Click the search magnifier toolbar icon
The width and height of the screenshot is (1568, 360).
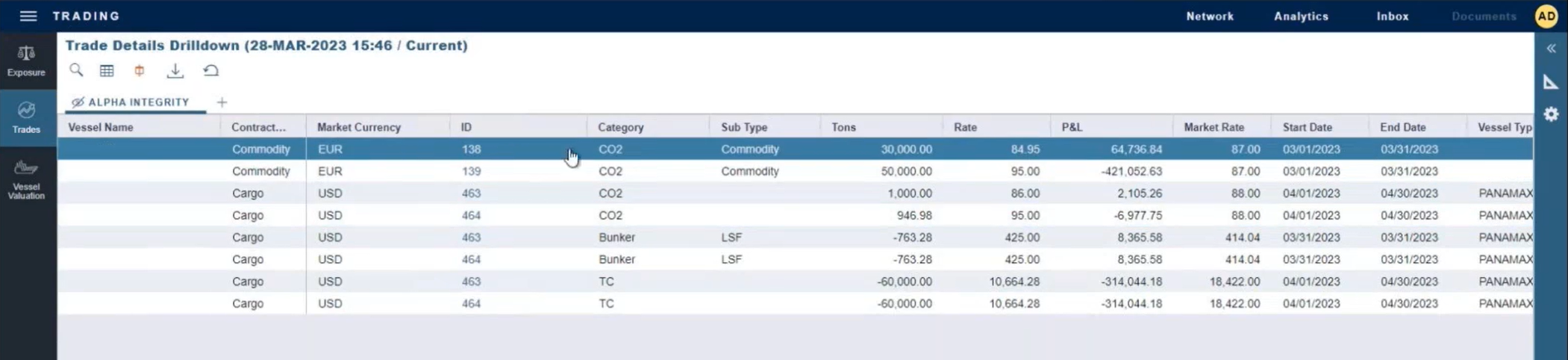(76, 70)
